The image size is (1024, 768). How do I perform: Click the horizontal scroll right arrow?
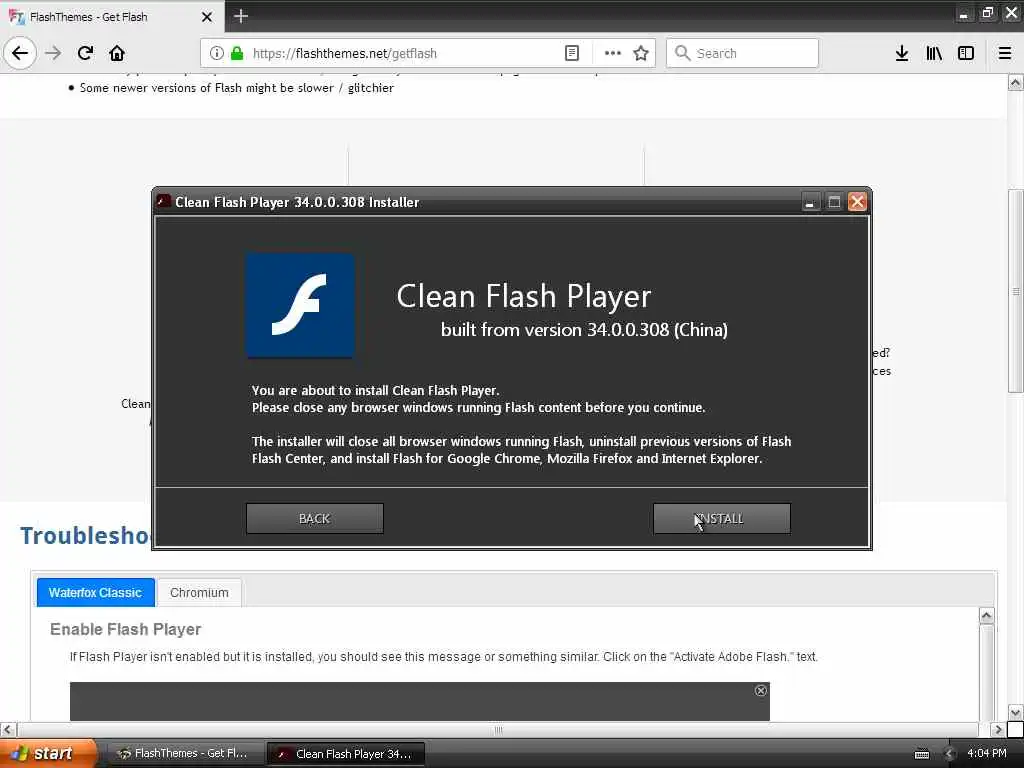click(998, 729)
